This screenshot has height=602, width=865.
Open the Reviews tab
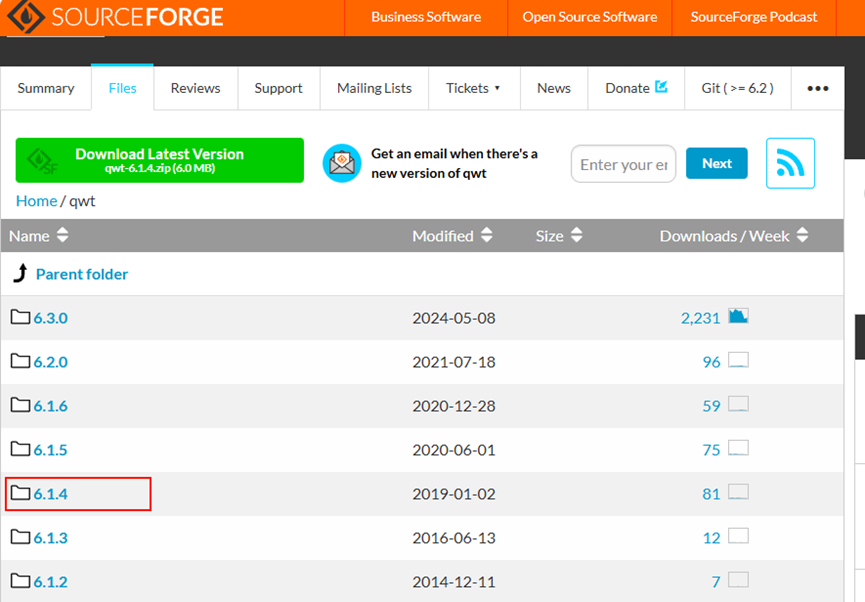pyautogui.click(x=195, y=88)
